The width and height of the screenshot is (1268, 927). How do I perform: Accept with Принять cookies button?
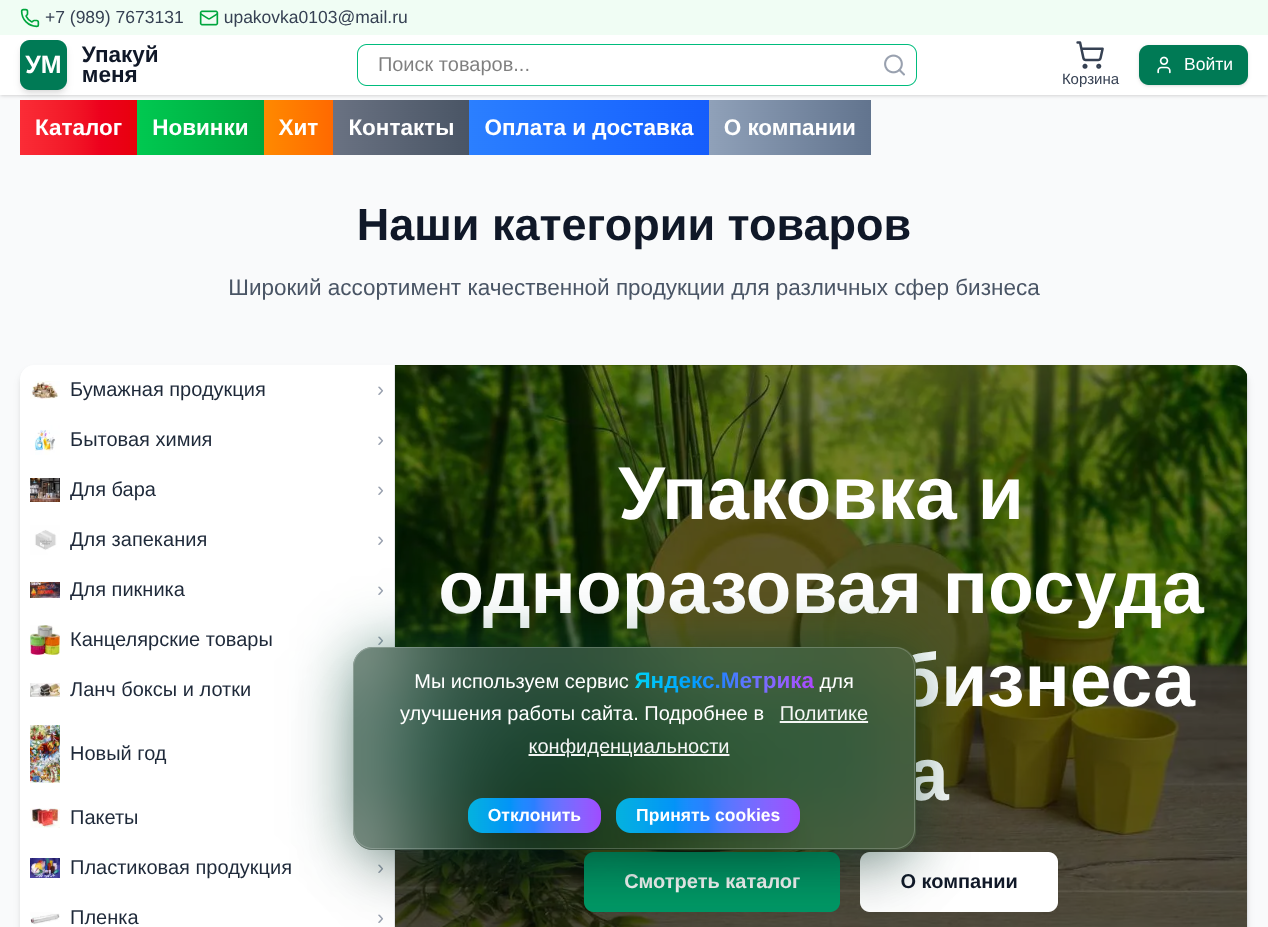pos(708,815)
